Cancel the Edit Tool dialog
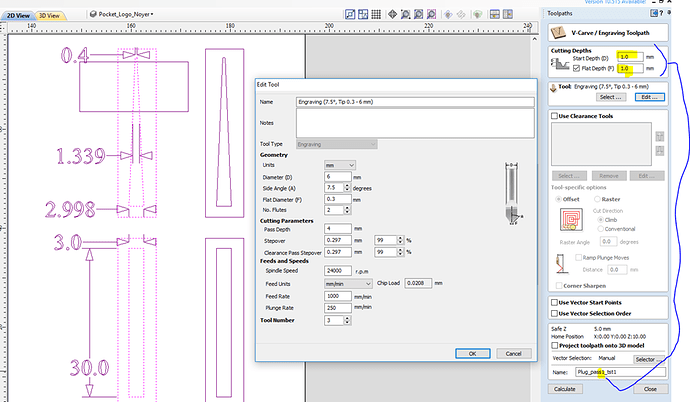The width and height of the screenshot is (690, 402). 514,354
